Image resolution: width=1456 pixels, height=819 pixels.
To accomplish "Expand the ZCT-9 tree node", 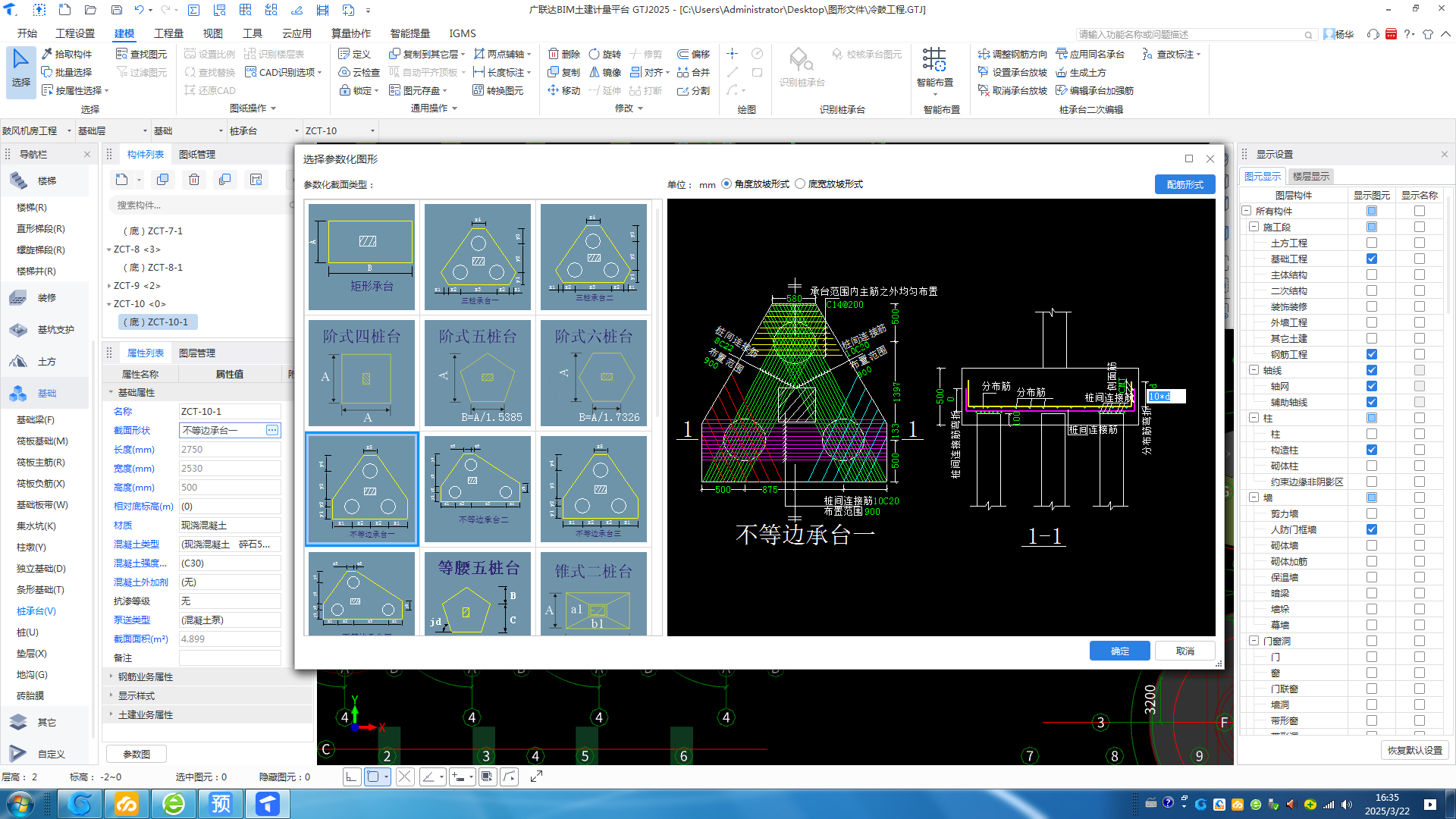I will (109, 286).
